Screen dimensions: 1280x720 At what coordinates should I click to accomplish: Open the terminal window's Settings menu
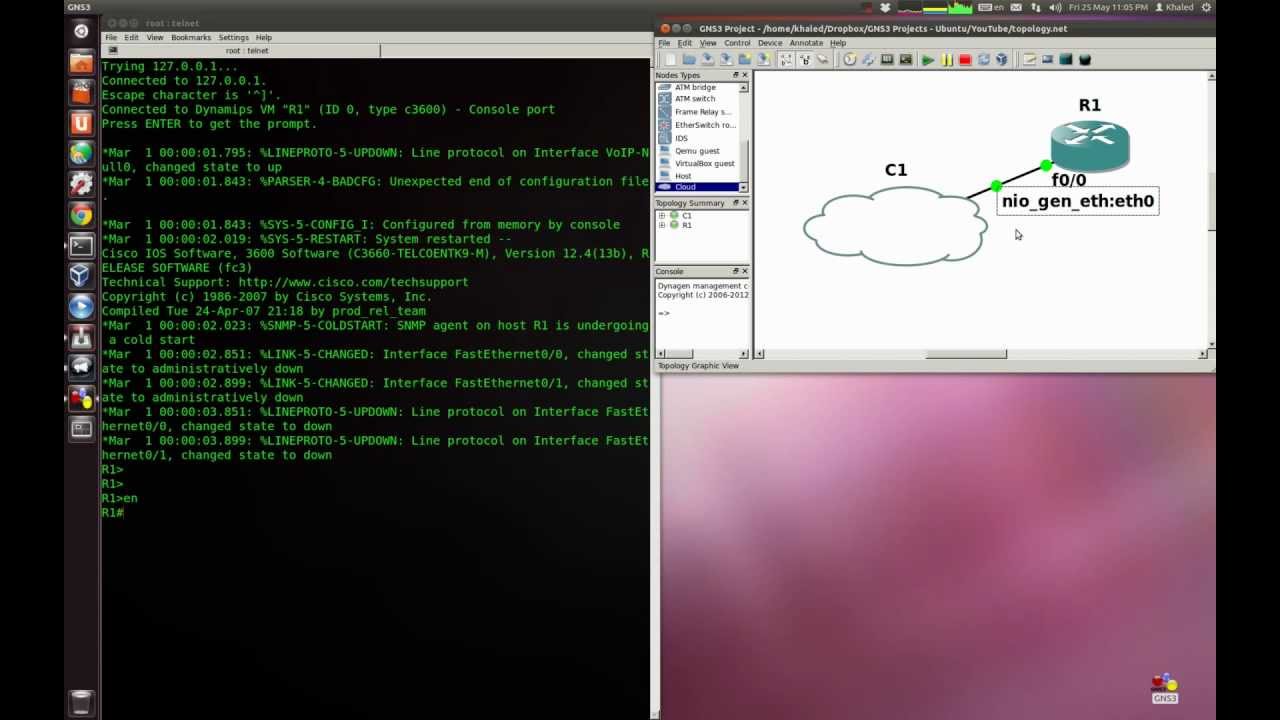click(x=233, y=37)
